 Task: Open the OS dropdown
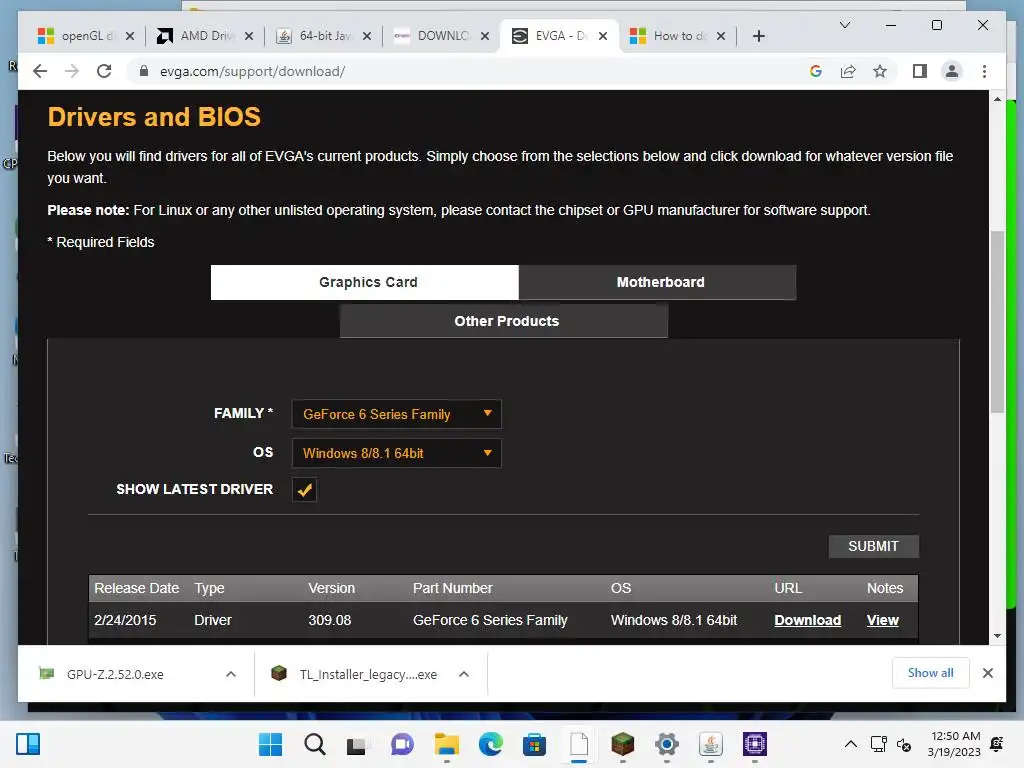(396, 453)
